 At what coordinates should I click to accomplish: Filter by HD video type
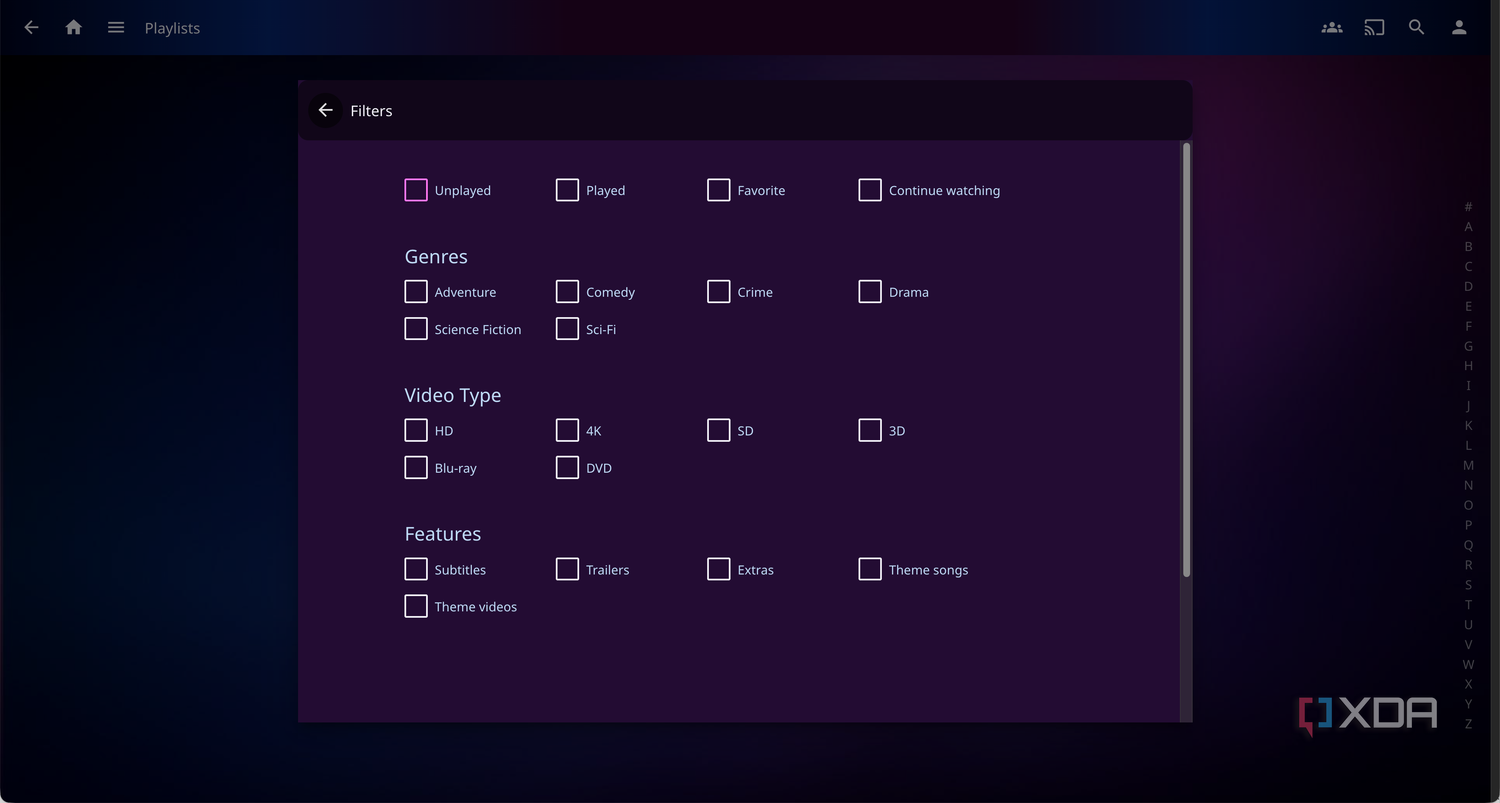416,430
